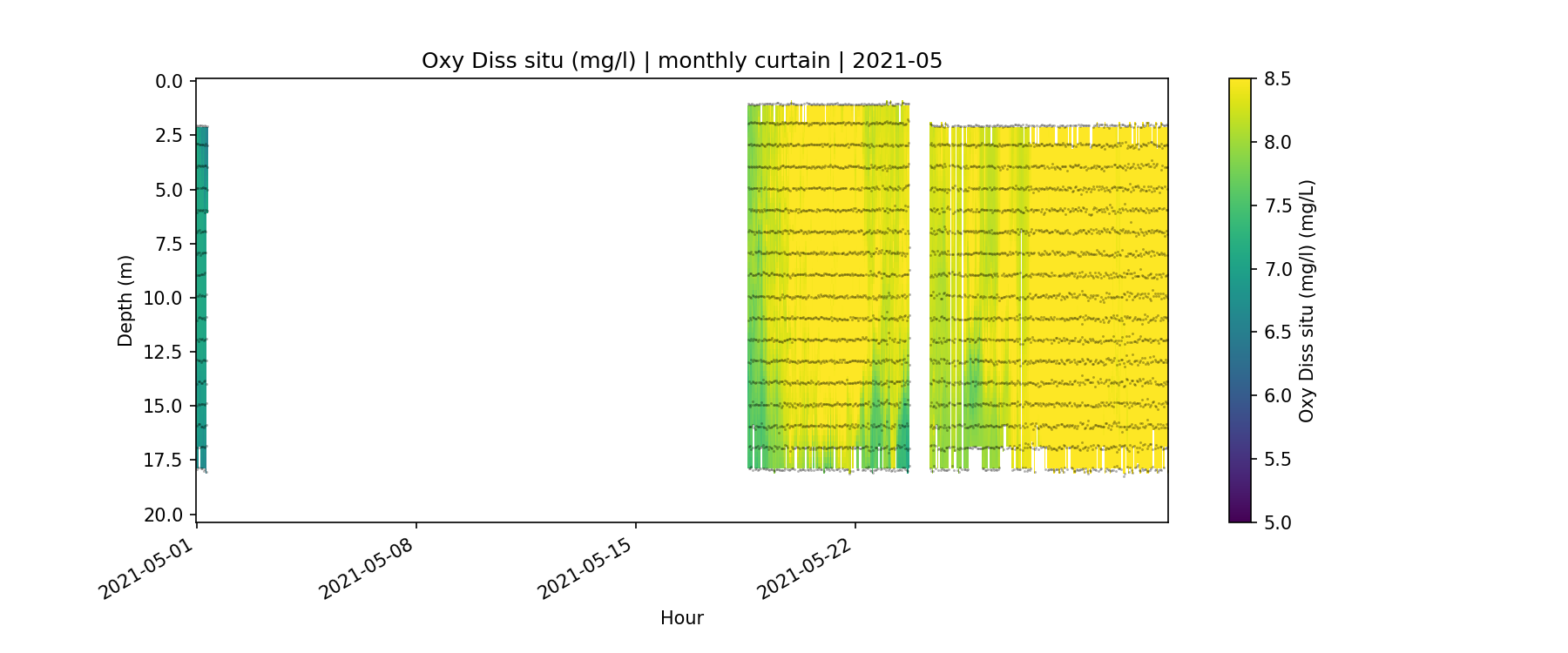
Task: Click the white gap between the two yellow data blocks
Action: point(919,296)
